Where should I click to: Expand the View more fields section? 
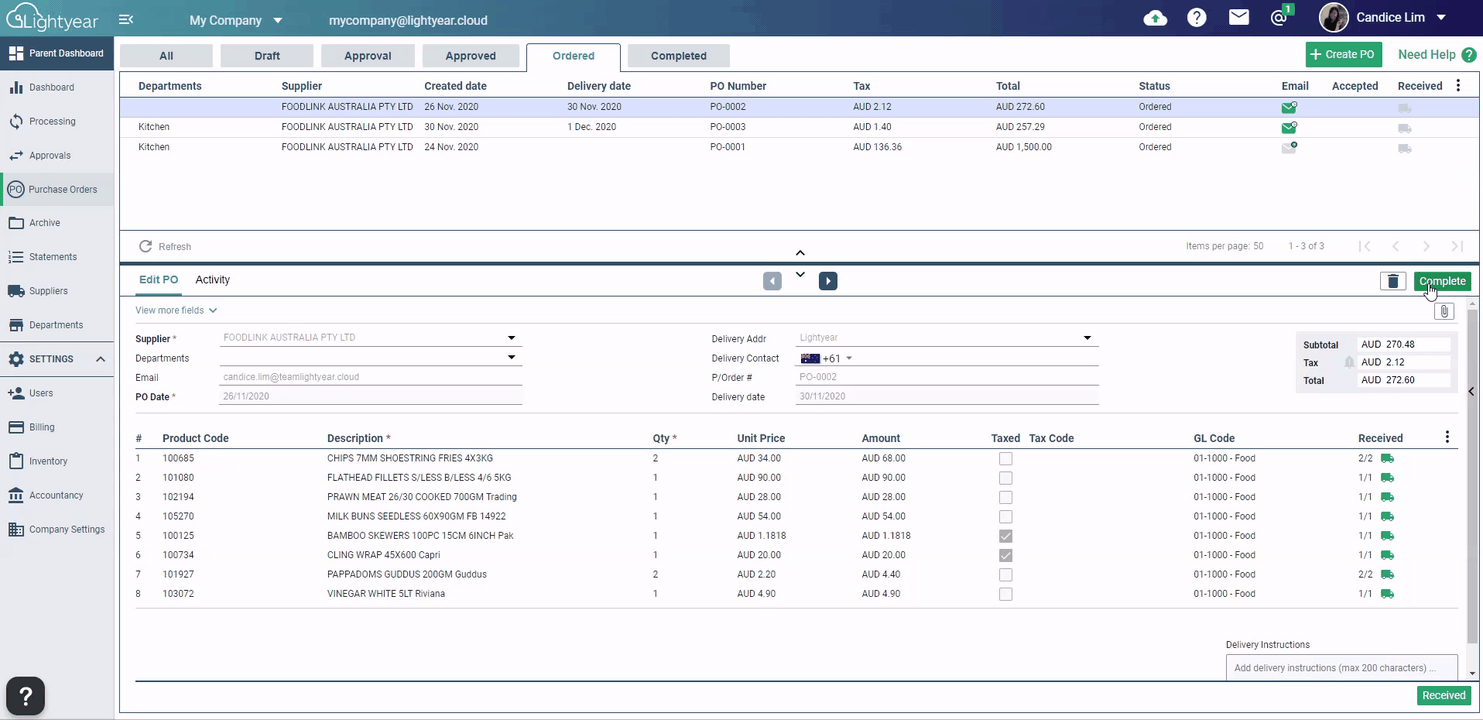click(176, 311)
